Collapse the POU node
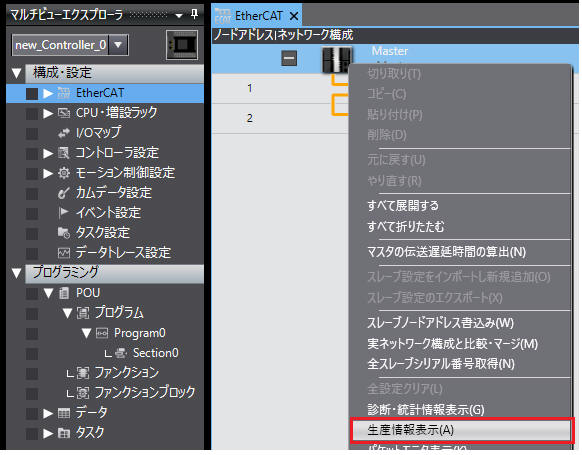 coord(48,294)
